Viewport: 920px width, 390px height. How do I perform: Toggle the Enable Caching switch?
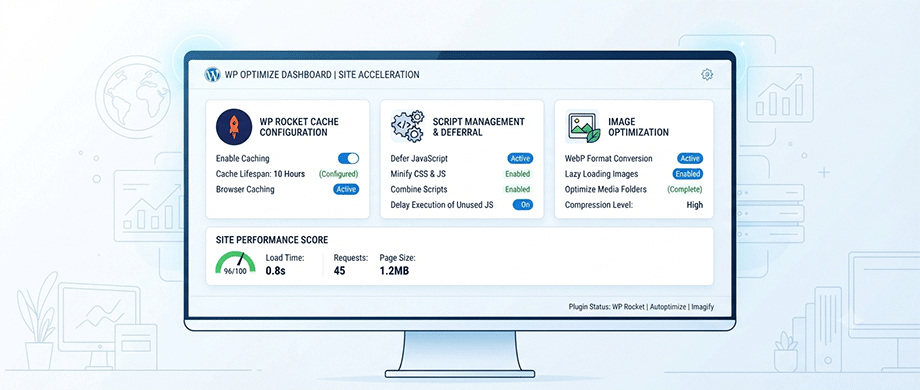349,158
